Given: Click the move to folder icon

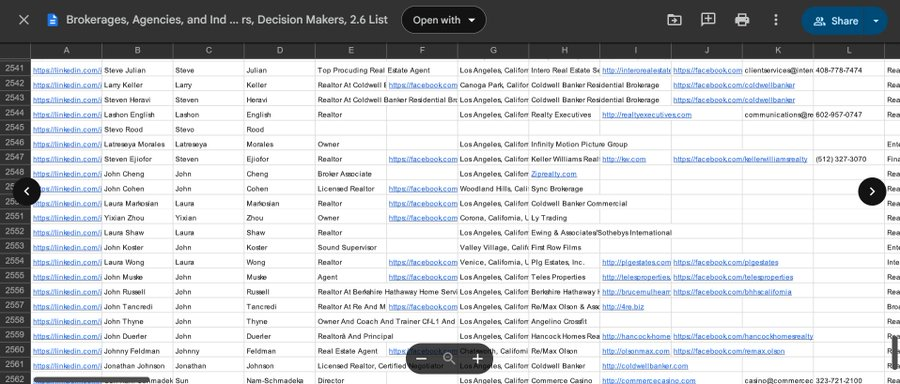Looking at the screenshot, I should pos(674,20).
